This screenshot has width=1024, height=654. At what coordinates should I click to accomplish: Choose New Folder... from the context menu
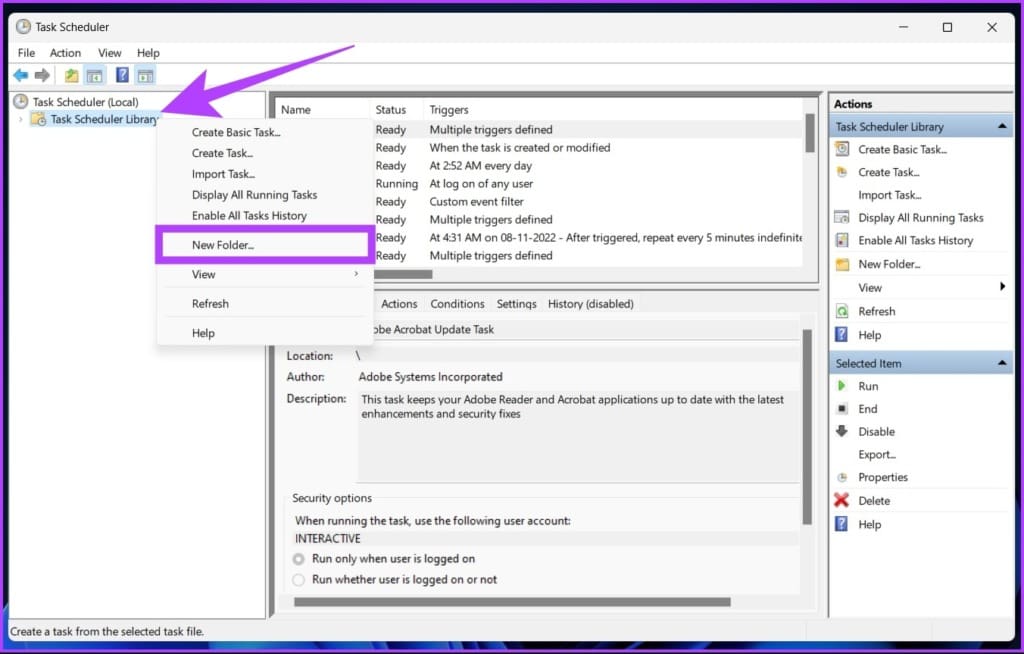264,245
